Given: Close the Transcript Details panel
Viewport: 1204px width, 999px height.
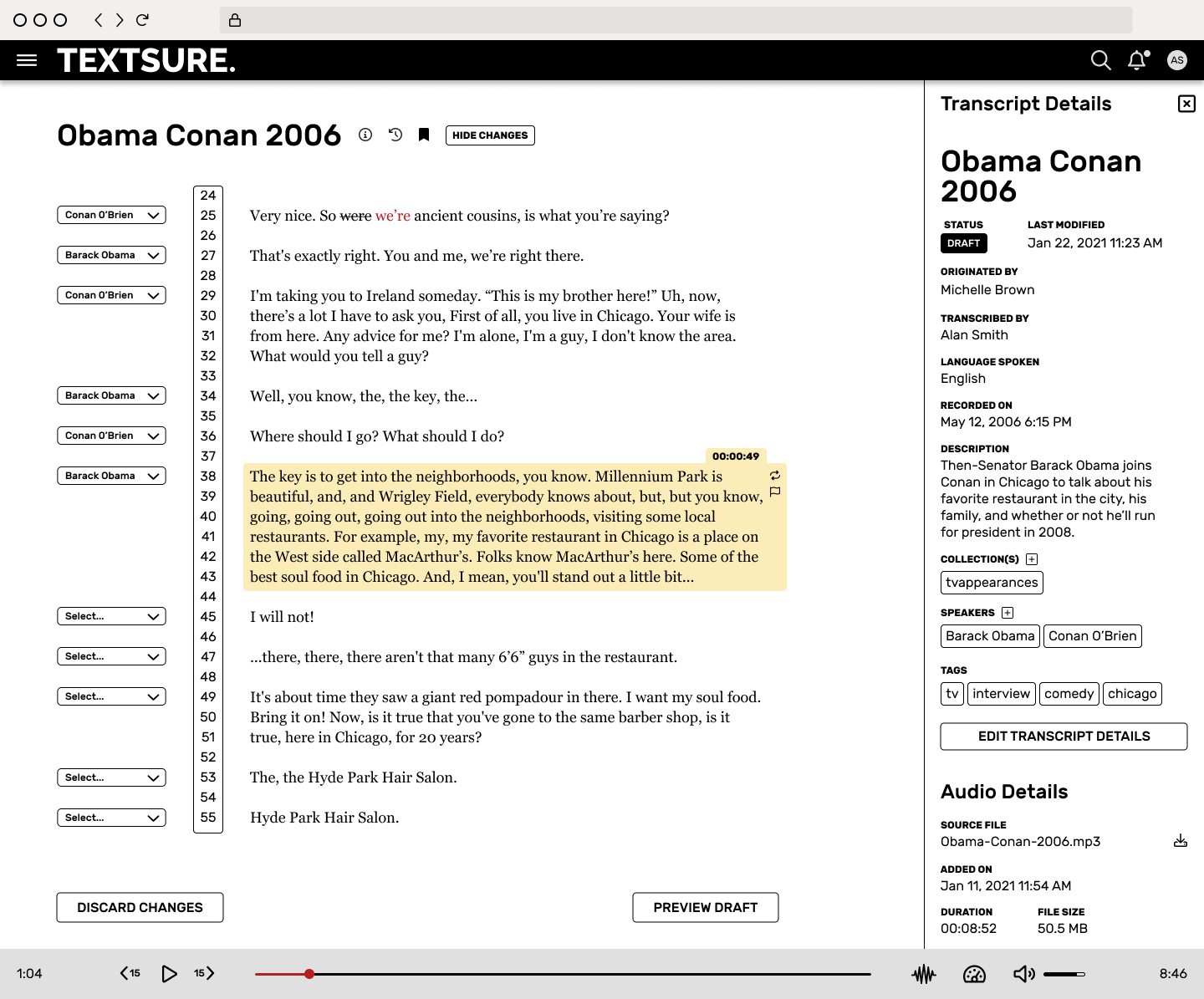Looking at the screenshot, I should pos(1186,104).
